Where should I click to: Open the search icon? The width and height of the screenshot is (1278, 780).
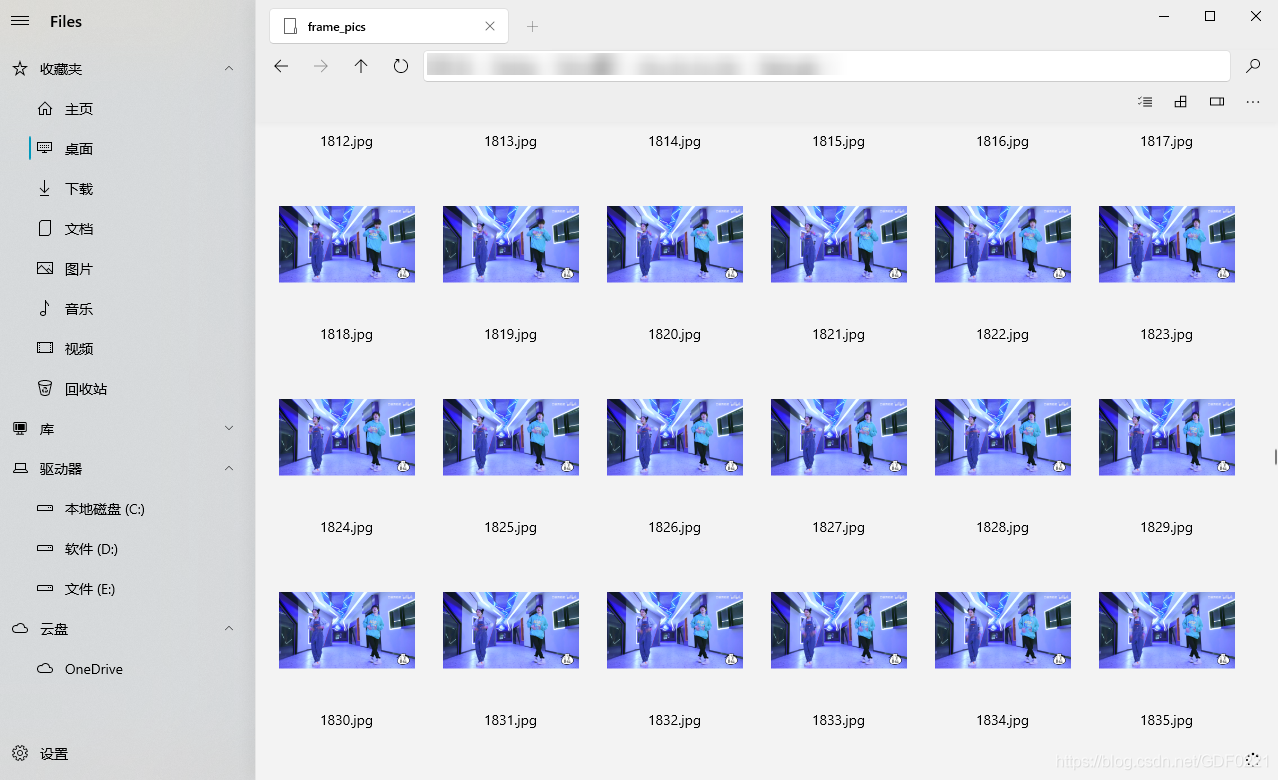(1253, 66)
